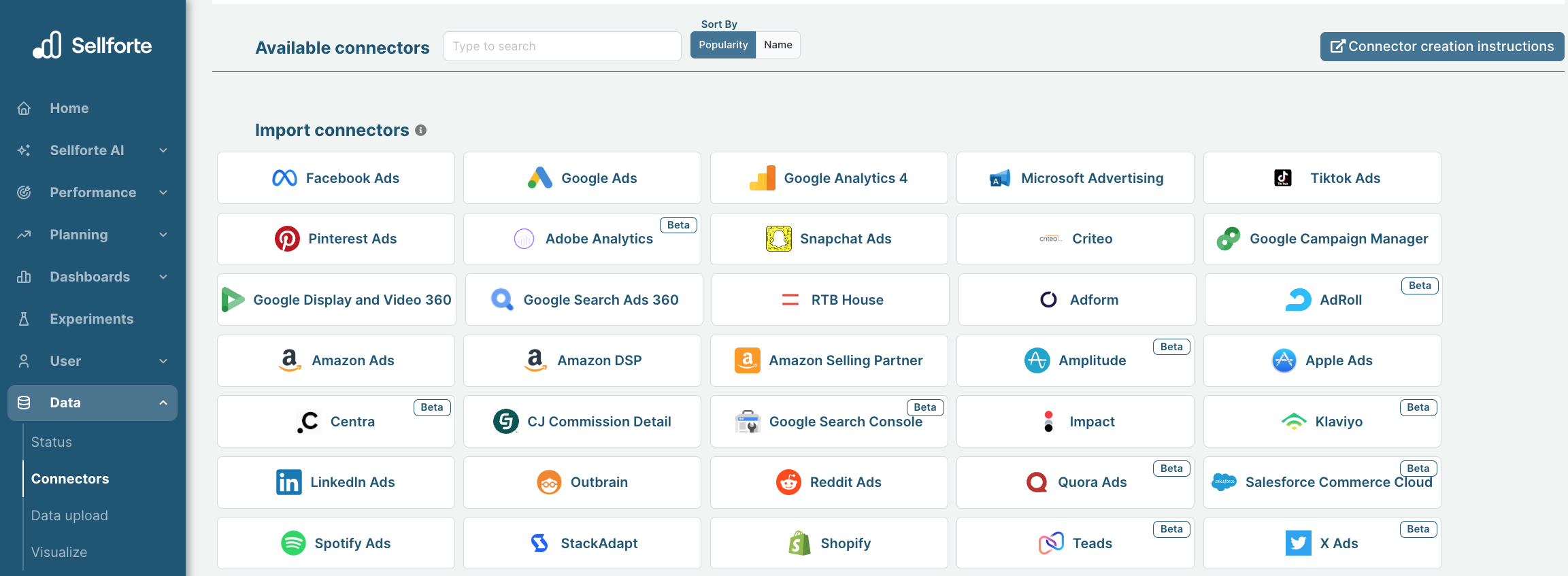Choose the Amazon DSP connector
1568x576 pixels.
point(582,360)
